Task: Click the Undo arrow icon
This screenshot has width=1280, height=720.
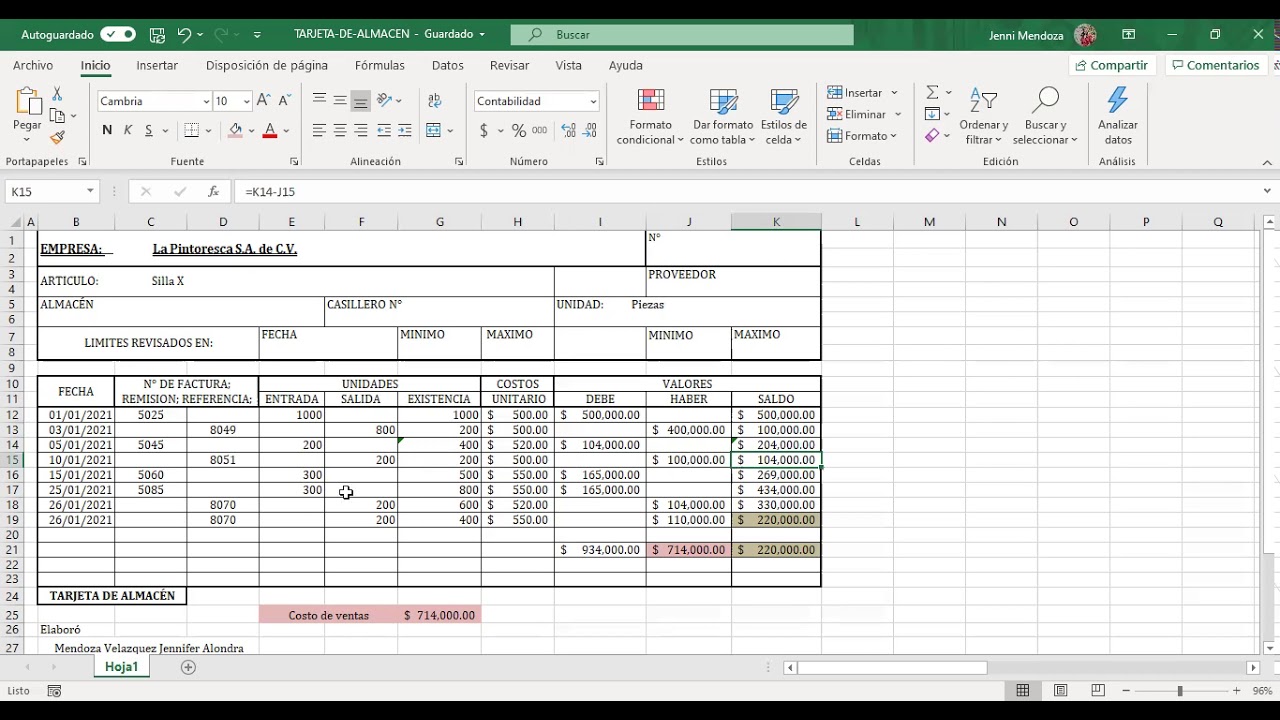Action: pyautogui.click(x=184, y=34)
